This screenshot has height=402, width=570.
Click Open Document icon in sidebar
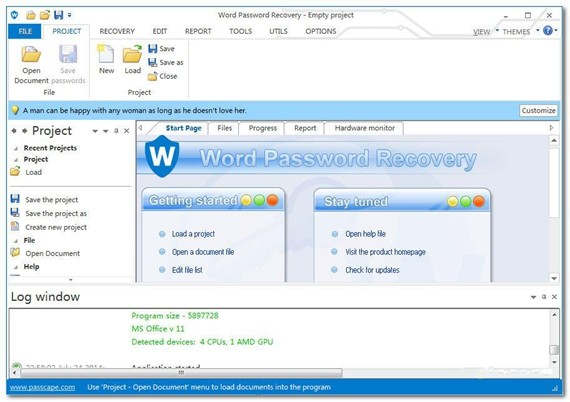click(15, 253)
